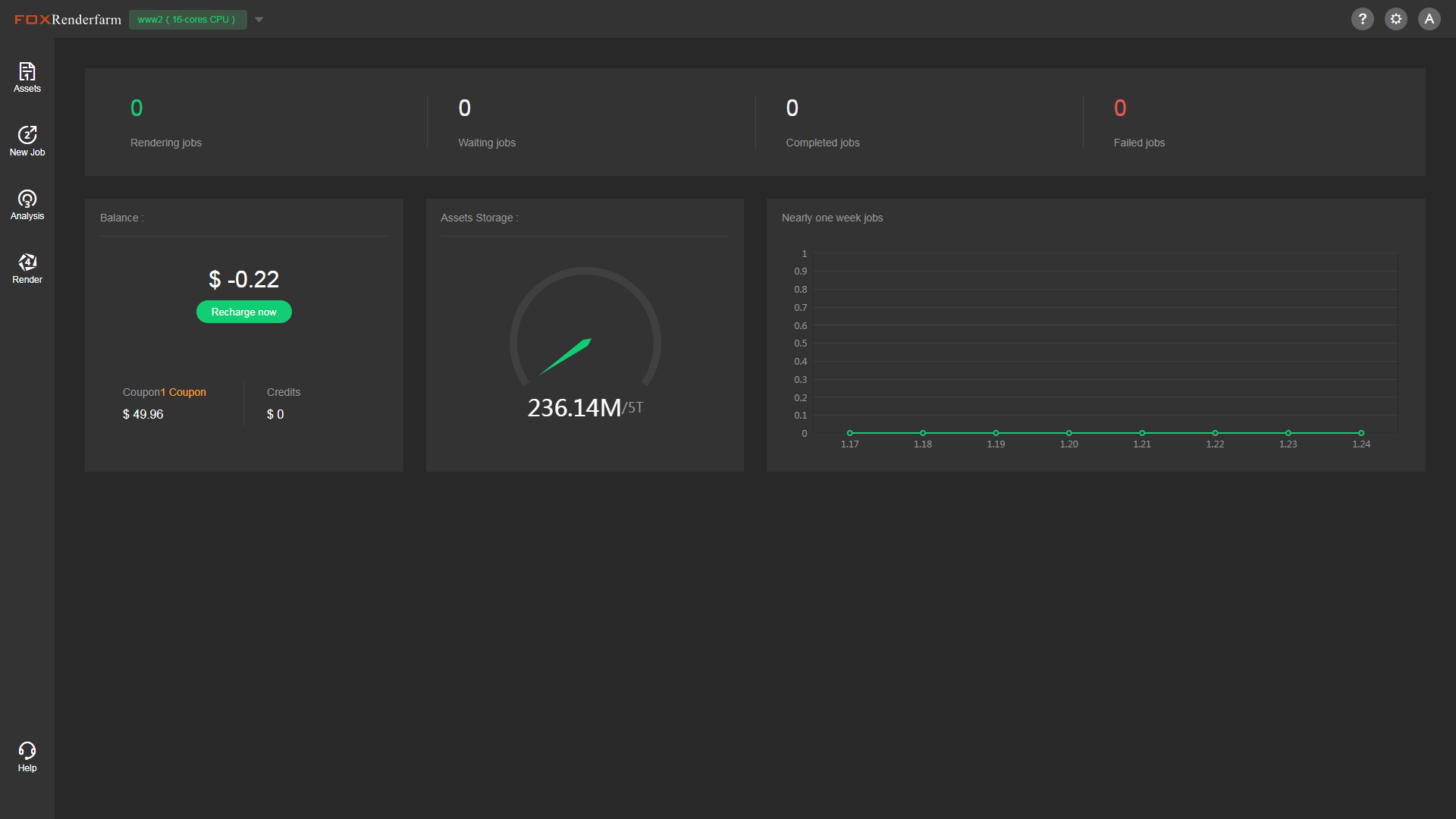Click the 1.24 data point on chart
Screen dimensions: 1456x819
point(1361,433)
